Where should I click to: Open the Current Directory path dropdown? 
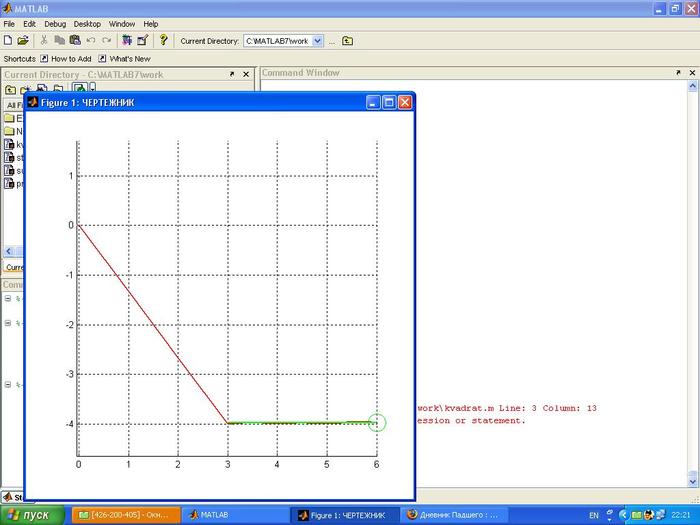click(x=318, y=41)
